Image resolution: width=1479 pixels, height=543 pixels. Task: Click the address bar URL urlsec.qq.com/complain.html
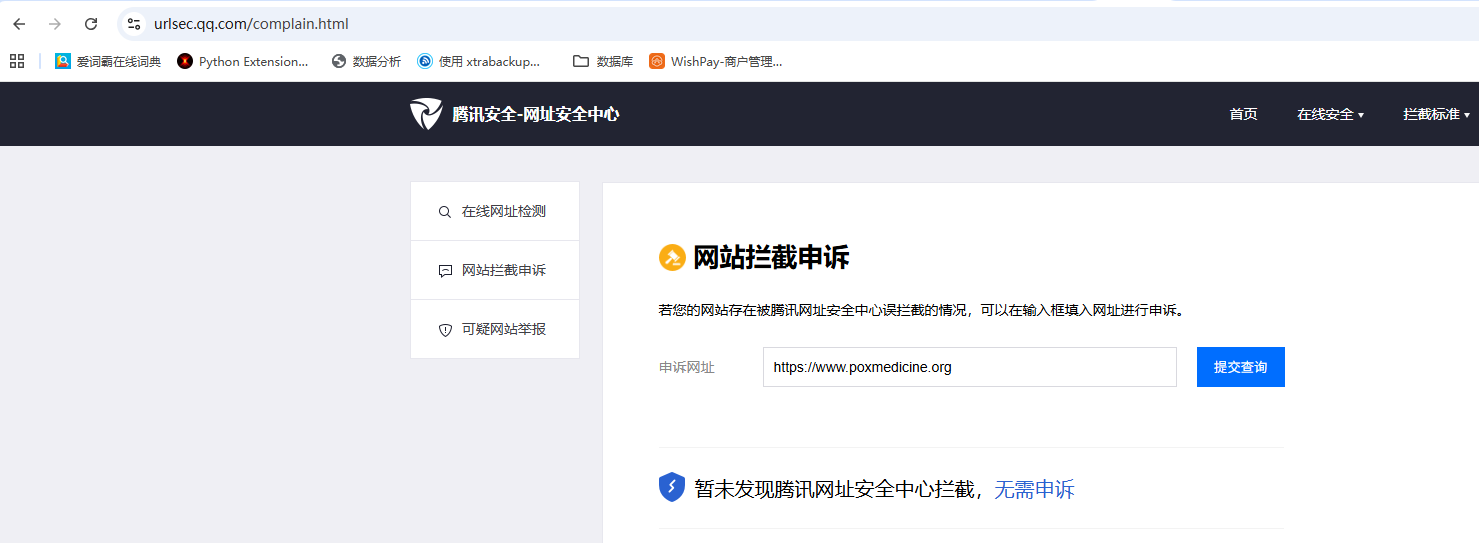pyautogui.click(x=251, y=23)
